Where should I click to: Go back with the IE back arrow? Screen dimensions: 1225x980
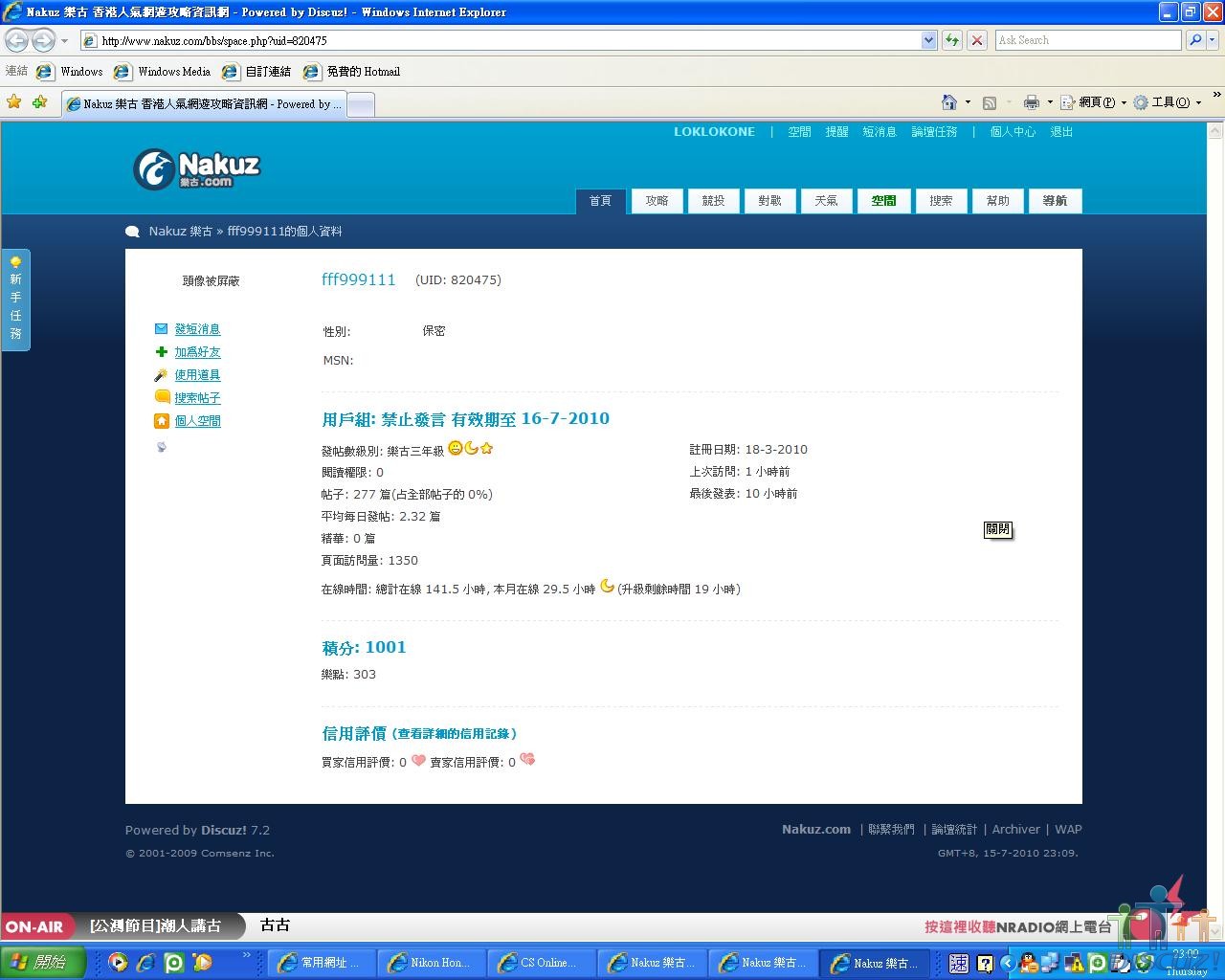[17, 40]
